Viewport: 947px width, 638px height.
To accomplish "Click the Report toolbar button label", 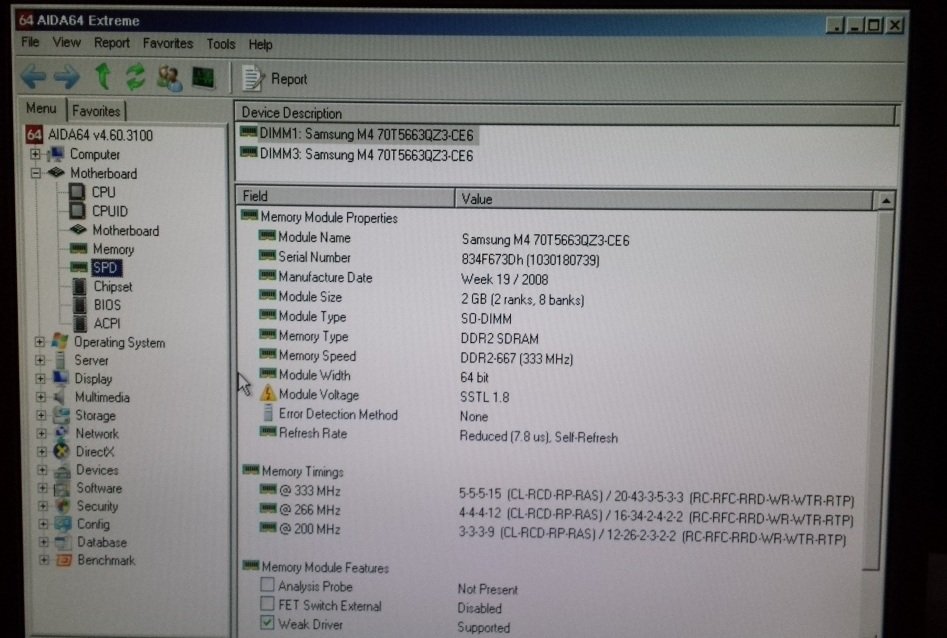I will click(x=289, y=79).
